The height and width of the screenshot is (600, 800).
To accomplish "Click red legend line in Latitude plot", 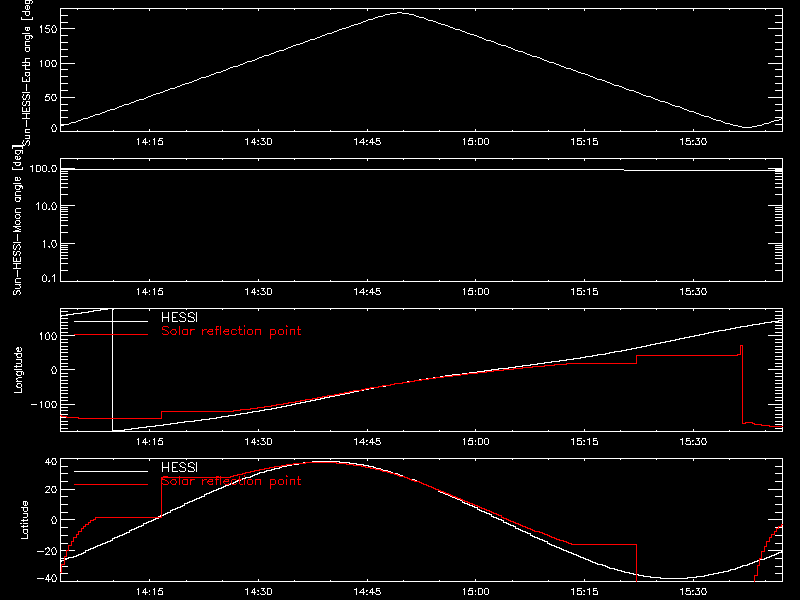I will click(x=111, y=485).
